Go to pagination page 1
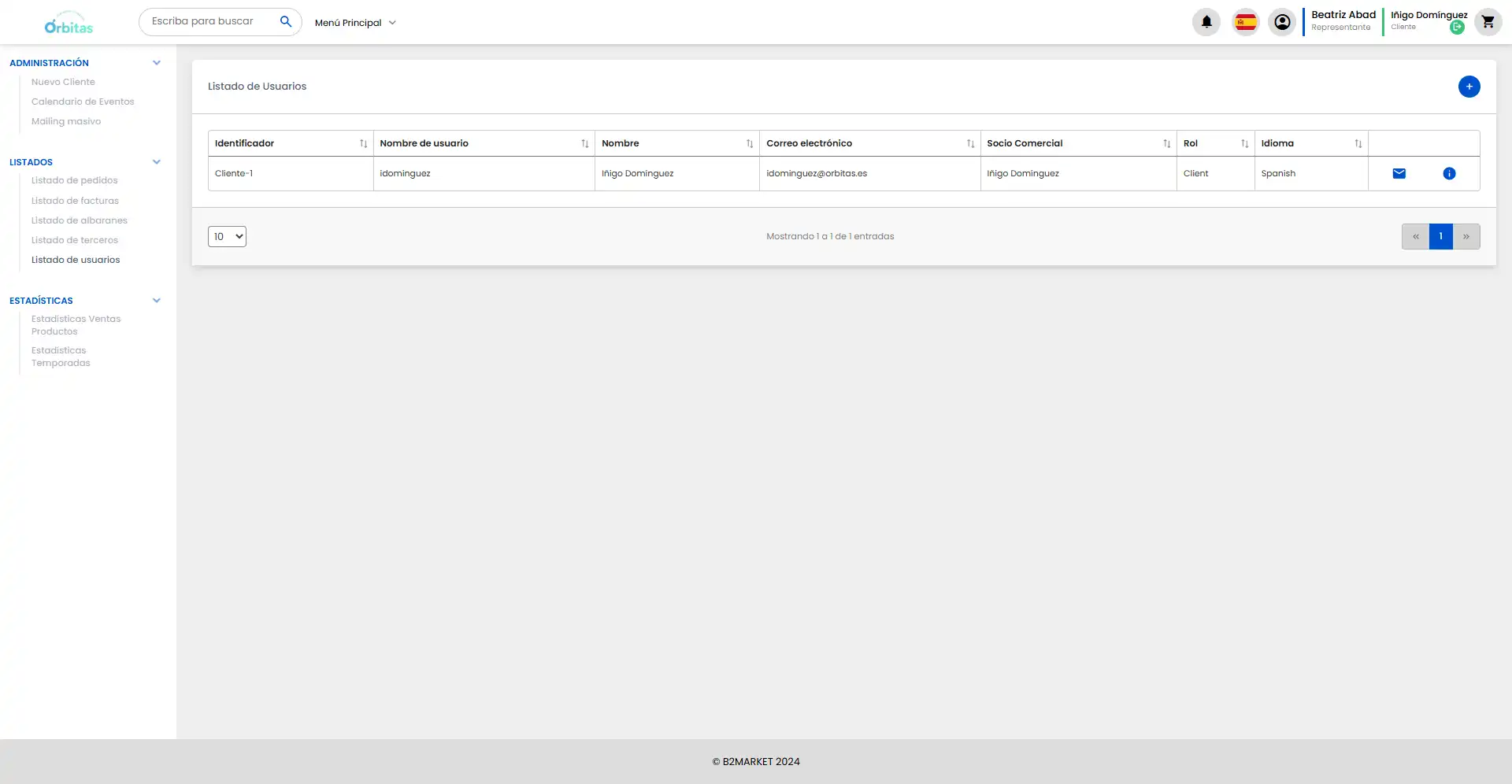The height and width of the screenshot is (784, 1512). [x=1440, y=237]
